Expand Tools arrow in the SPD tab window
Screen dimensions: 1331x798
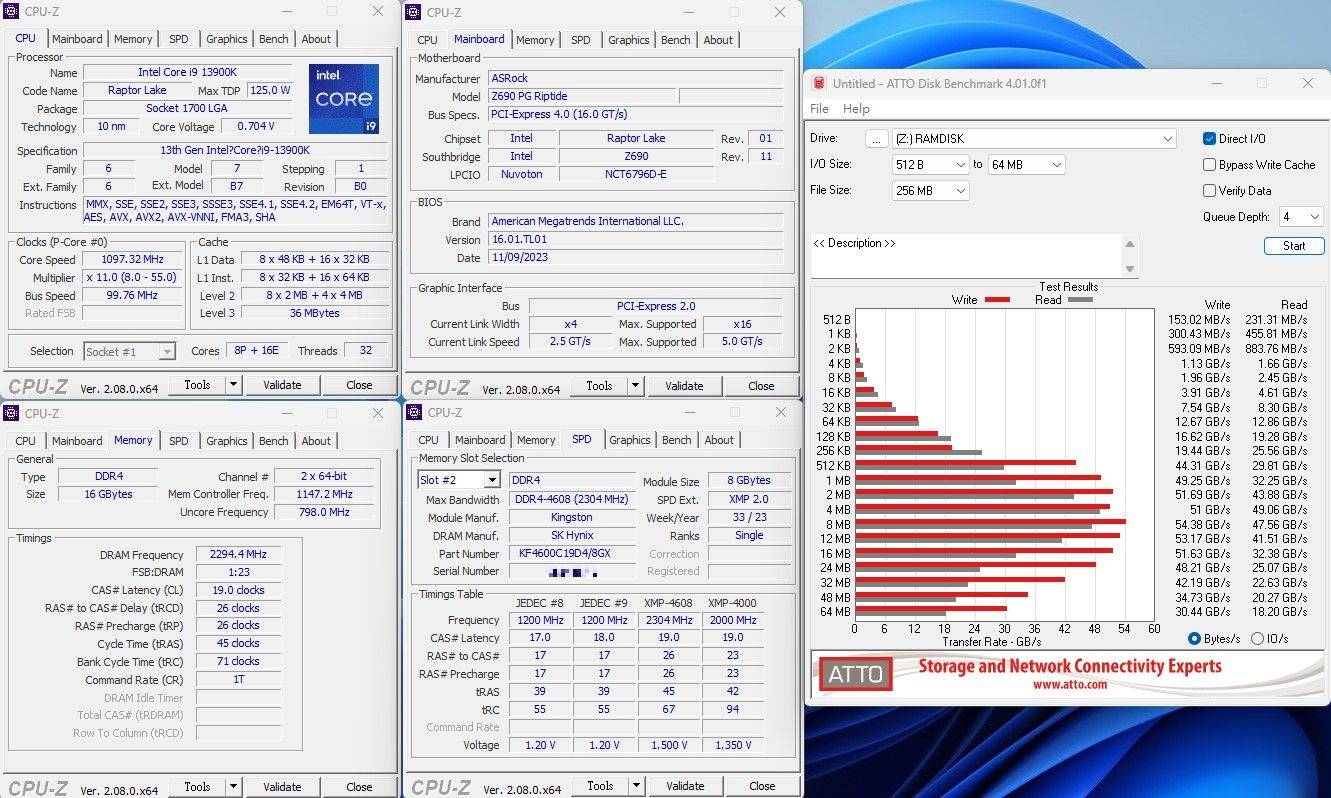pos(636,786)
